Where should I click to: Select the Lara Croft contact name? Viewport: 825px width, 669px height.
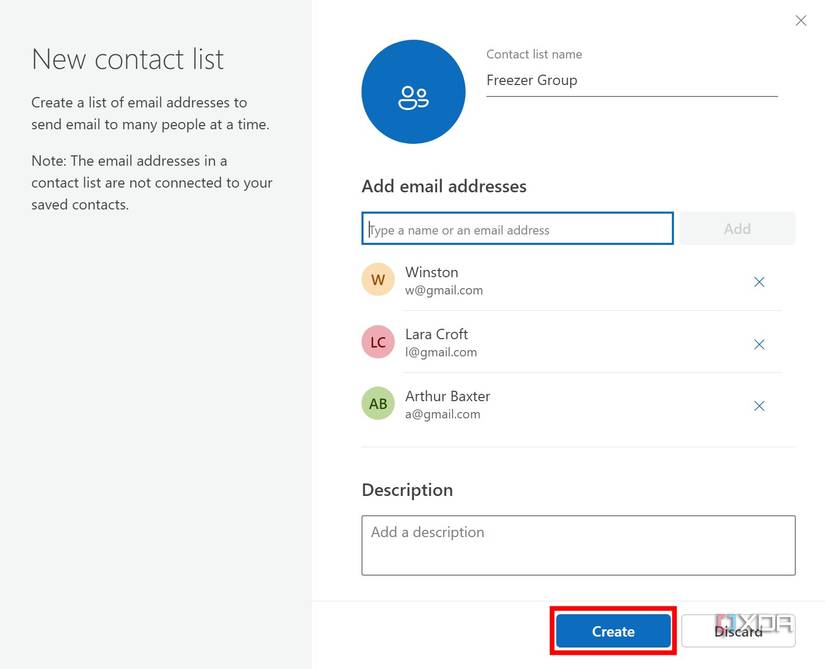tap(436, 334)
